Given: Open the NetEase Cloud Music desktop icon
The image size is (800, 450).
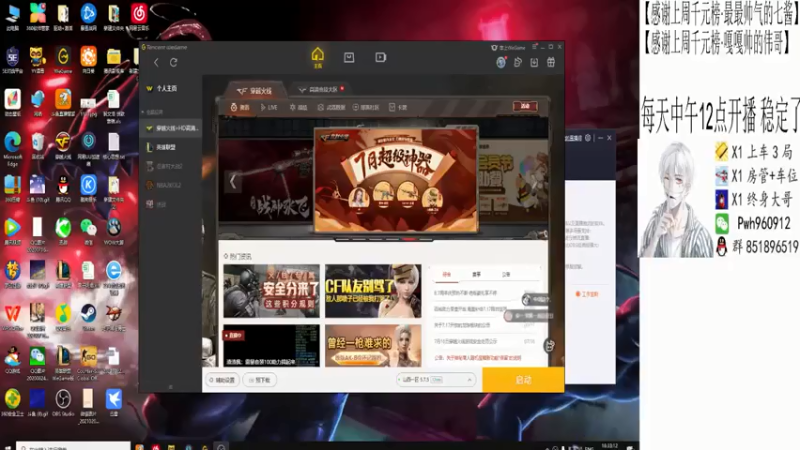Looking at the screenshot, I should click(x=139, y=17).
